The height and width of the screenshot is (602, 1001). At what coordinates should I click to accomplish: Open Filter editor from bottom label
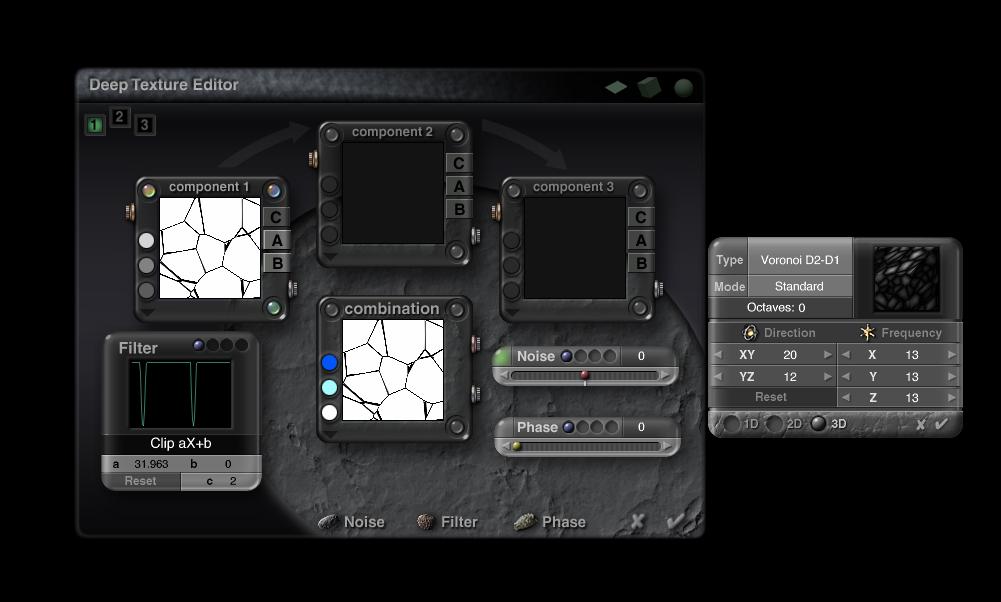tap(459, 522)
